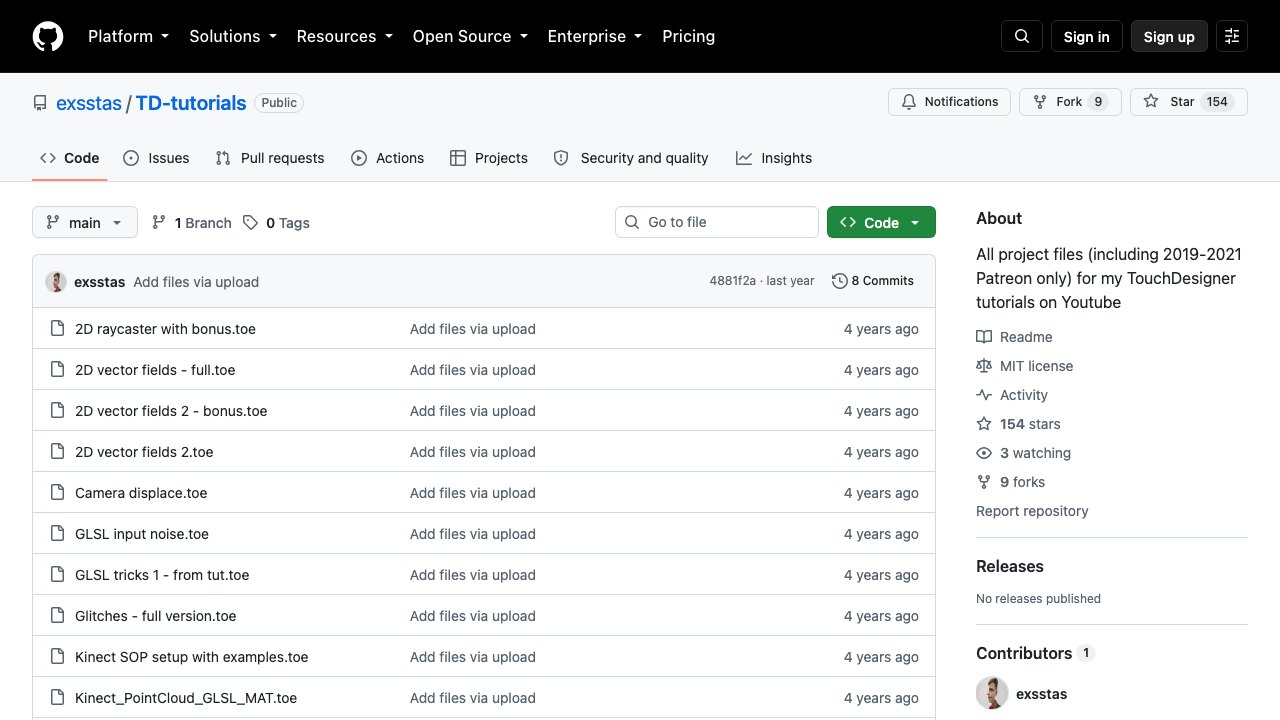View the 8 Commits history link

873,281
